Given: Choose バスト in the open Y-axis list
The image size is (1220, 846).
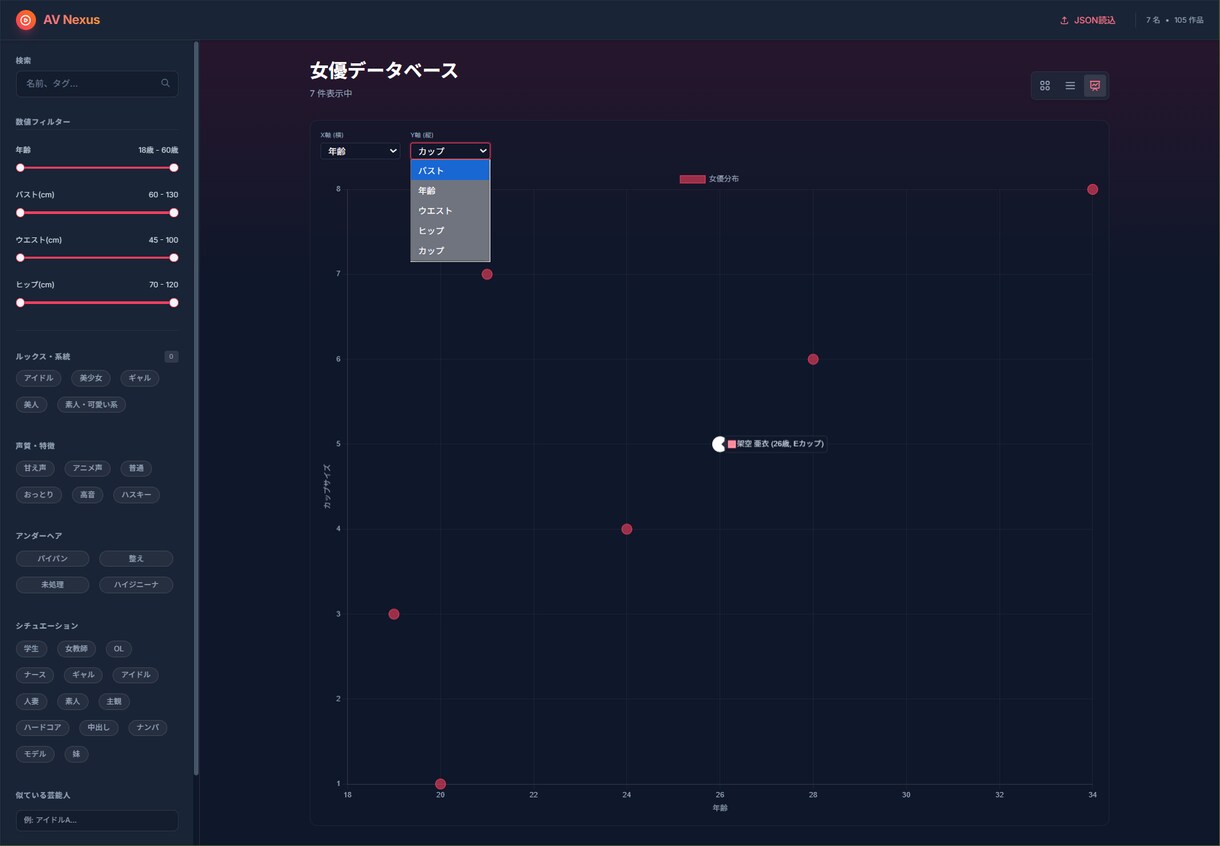Looking at the screenshot, I should tap(450, 171).
